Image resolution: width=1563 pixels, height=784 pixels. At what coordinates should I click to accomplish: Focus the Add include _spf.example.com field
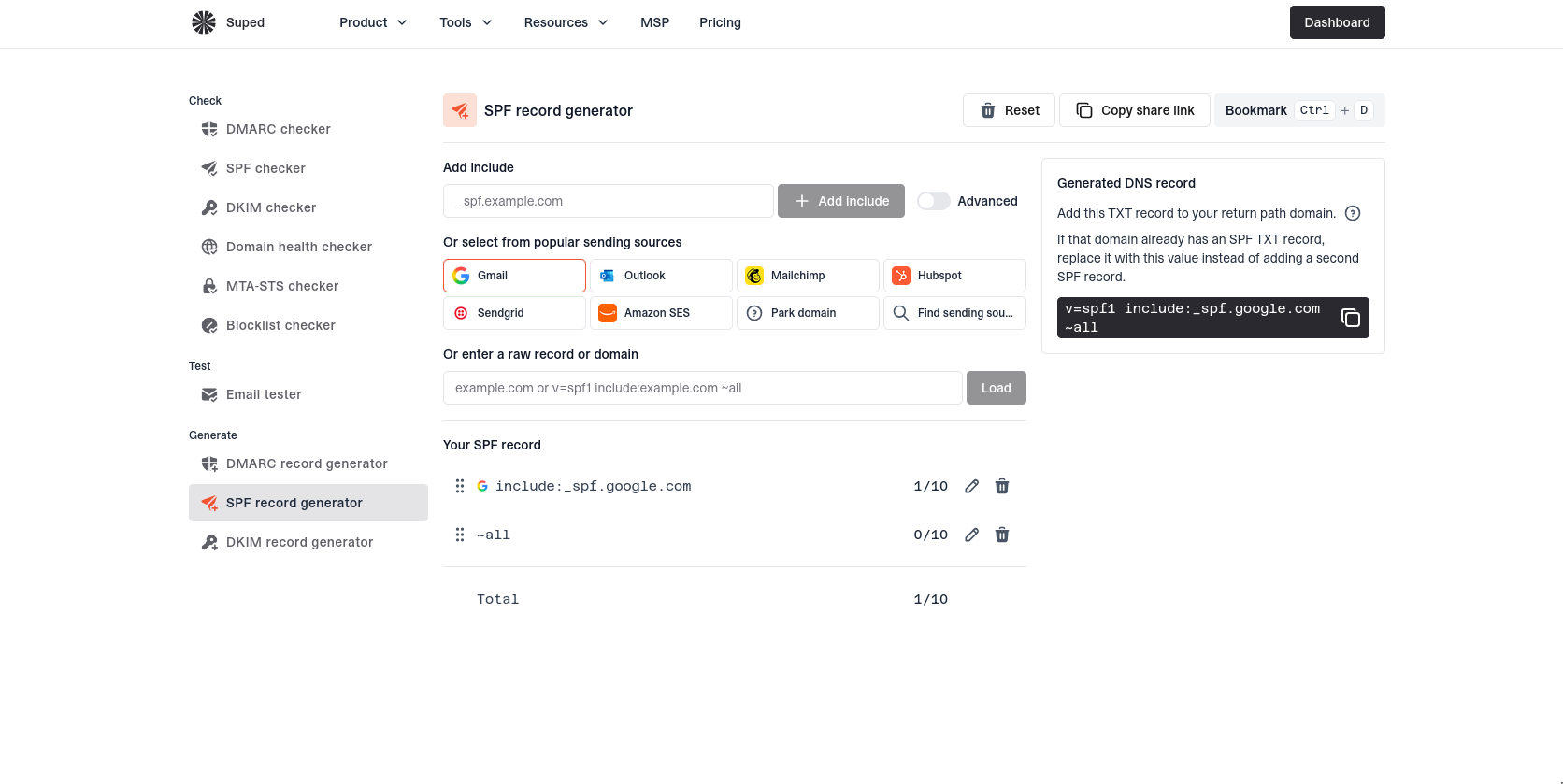click(609, 201)
